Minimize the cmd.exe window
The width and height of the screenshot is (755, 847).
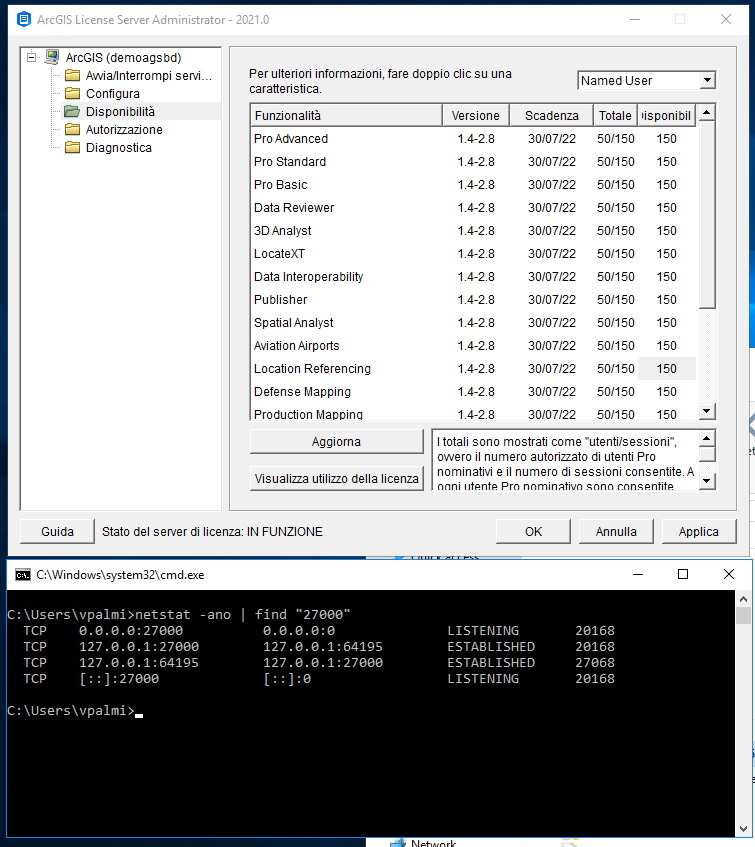(x=638, y=574)
